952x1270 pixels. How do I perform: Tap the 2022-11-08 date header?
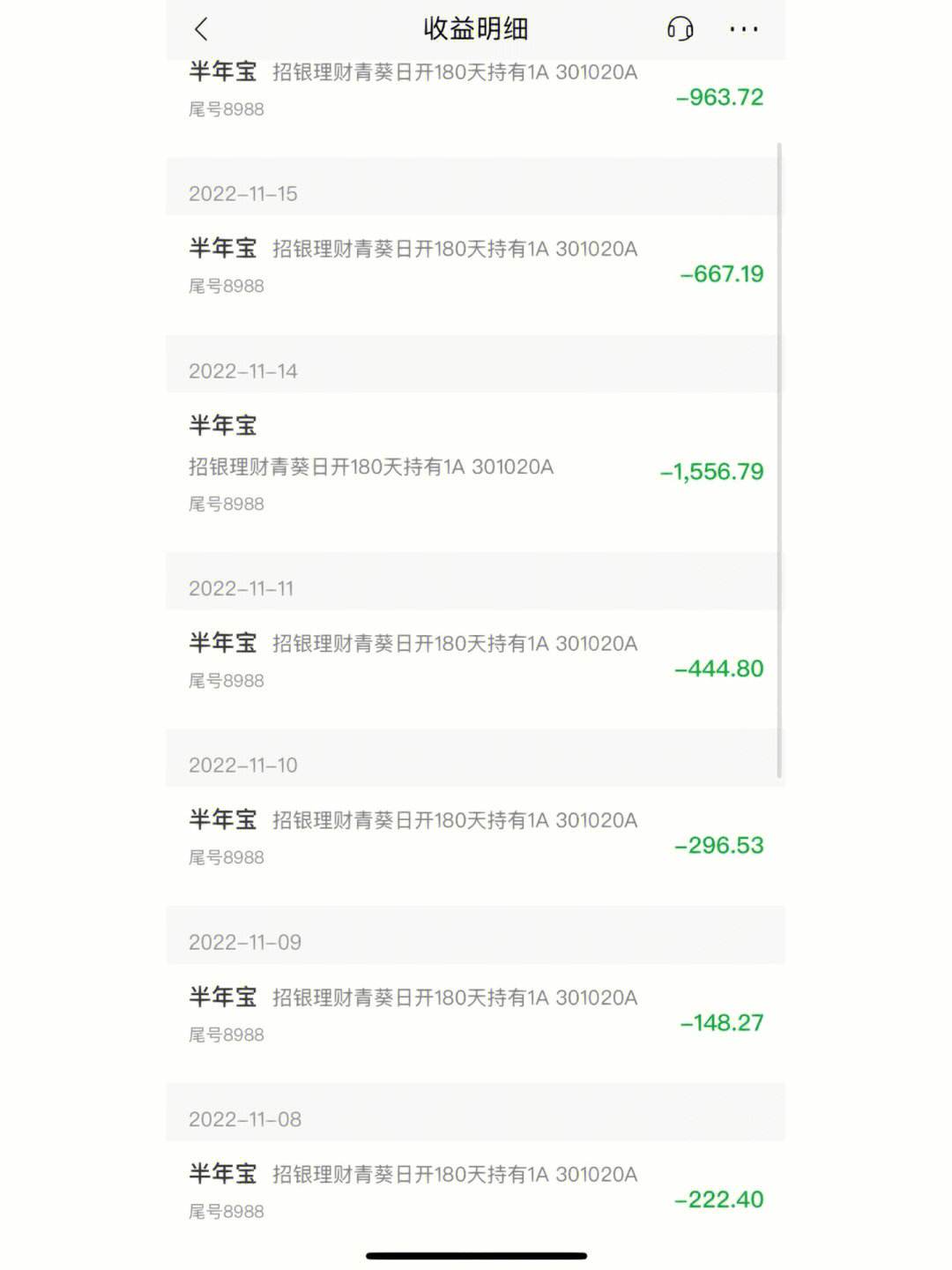tap(245, 1119)
